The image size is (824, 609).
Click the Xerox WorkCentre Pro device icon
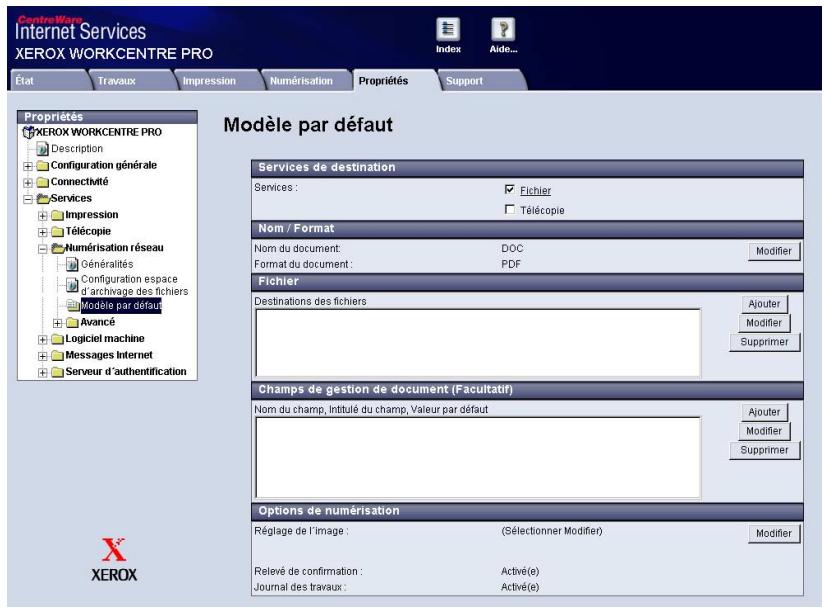28,132
